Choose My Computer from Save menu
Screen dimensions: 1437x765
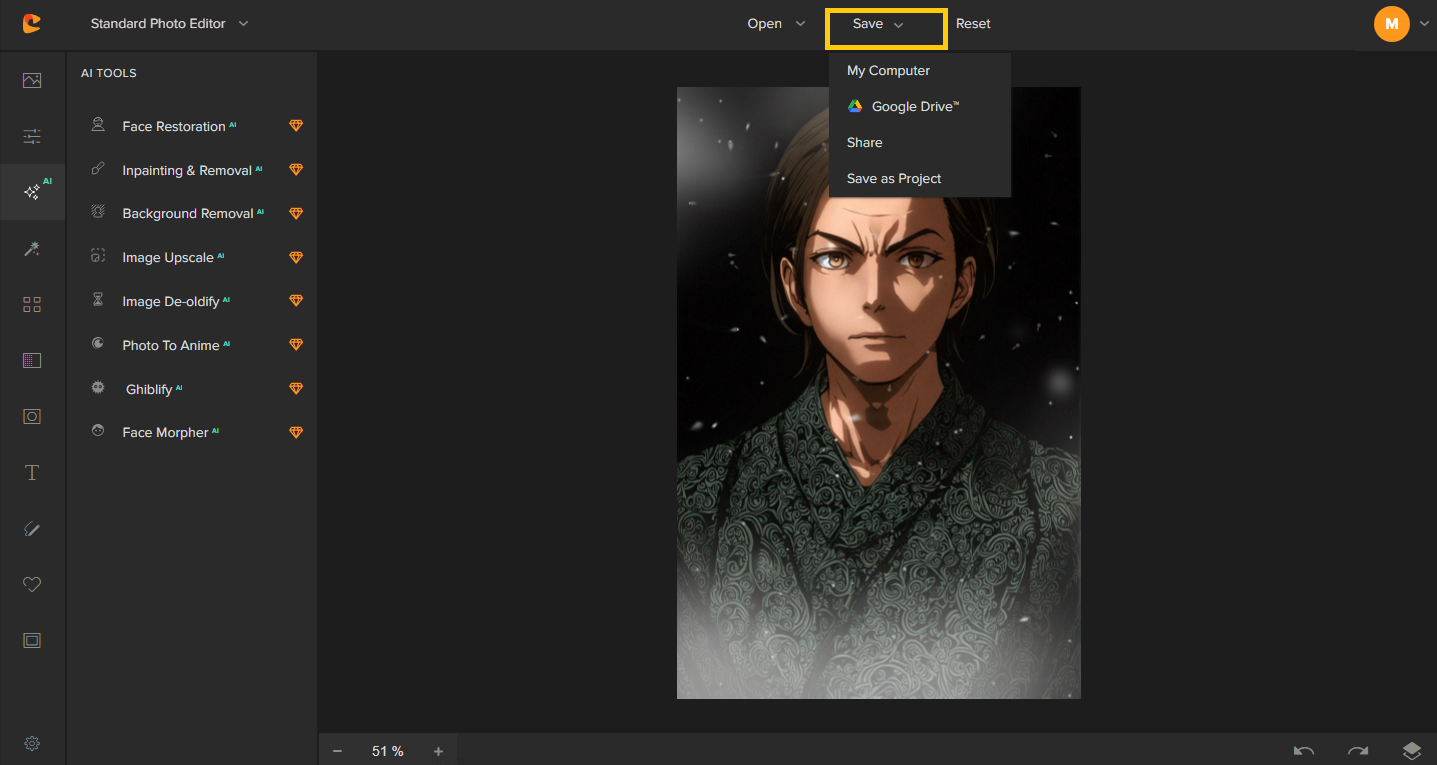click(888, 71)
